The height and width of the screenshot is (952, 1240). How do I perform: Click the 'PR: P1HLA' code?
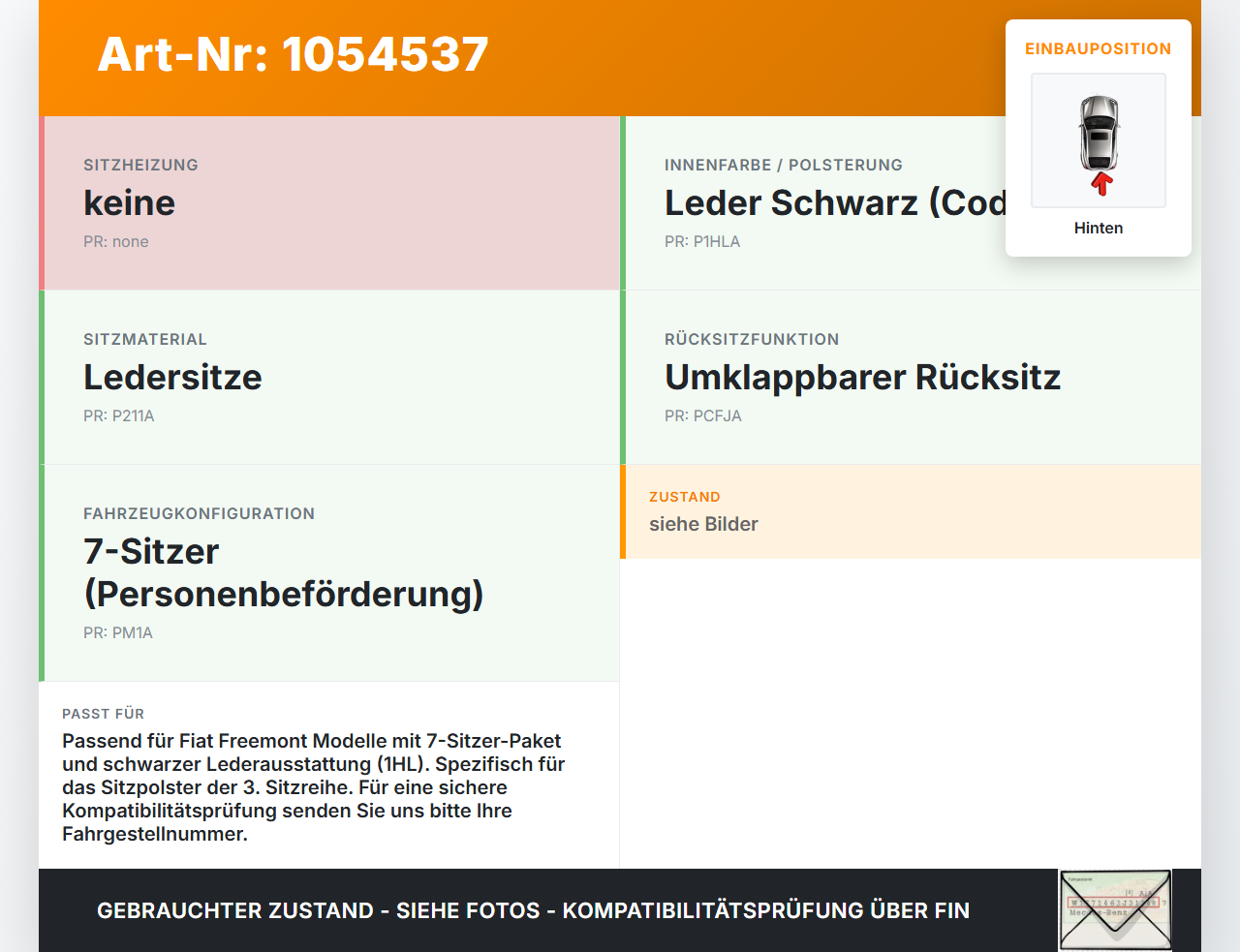tap(702, 242)
